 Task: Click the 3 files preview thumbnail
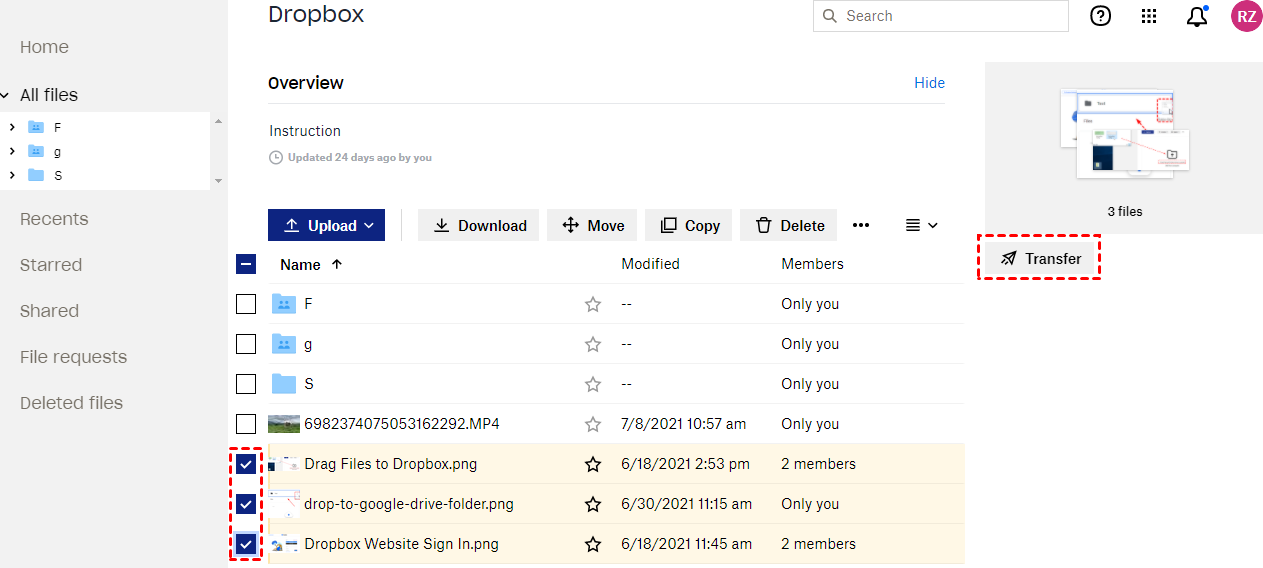pyautogui.click(x=1124, y=135)
